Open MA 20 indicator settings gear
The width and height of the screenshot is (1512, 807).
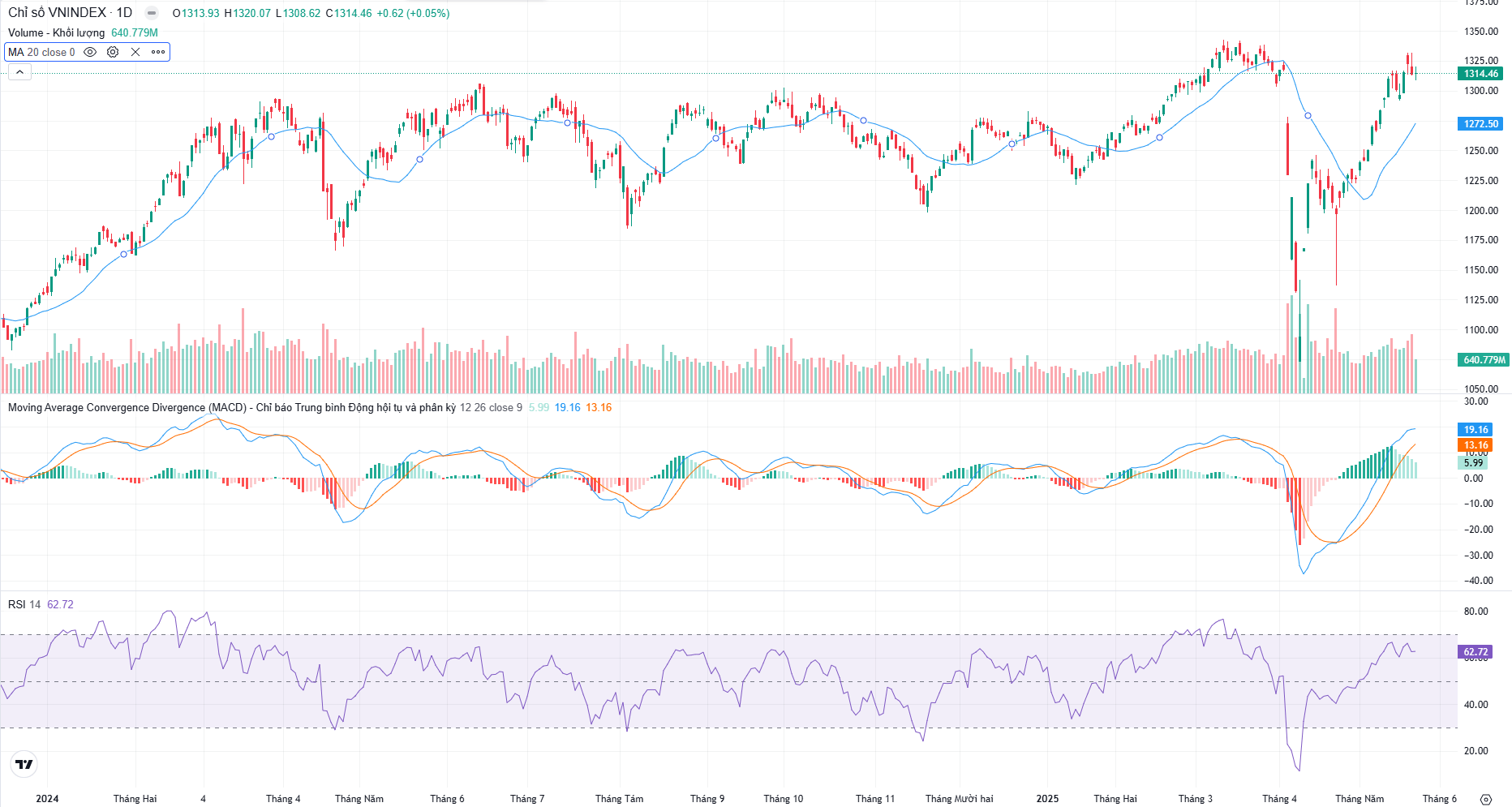click(x=113, y=52)
